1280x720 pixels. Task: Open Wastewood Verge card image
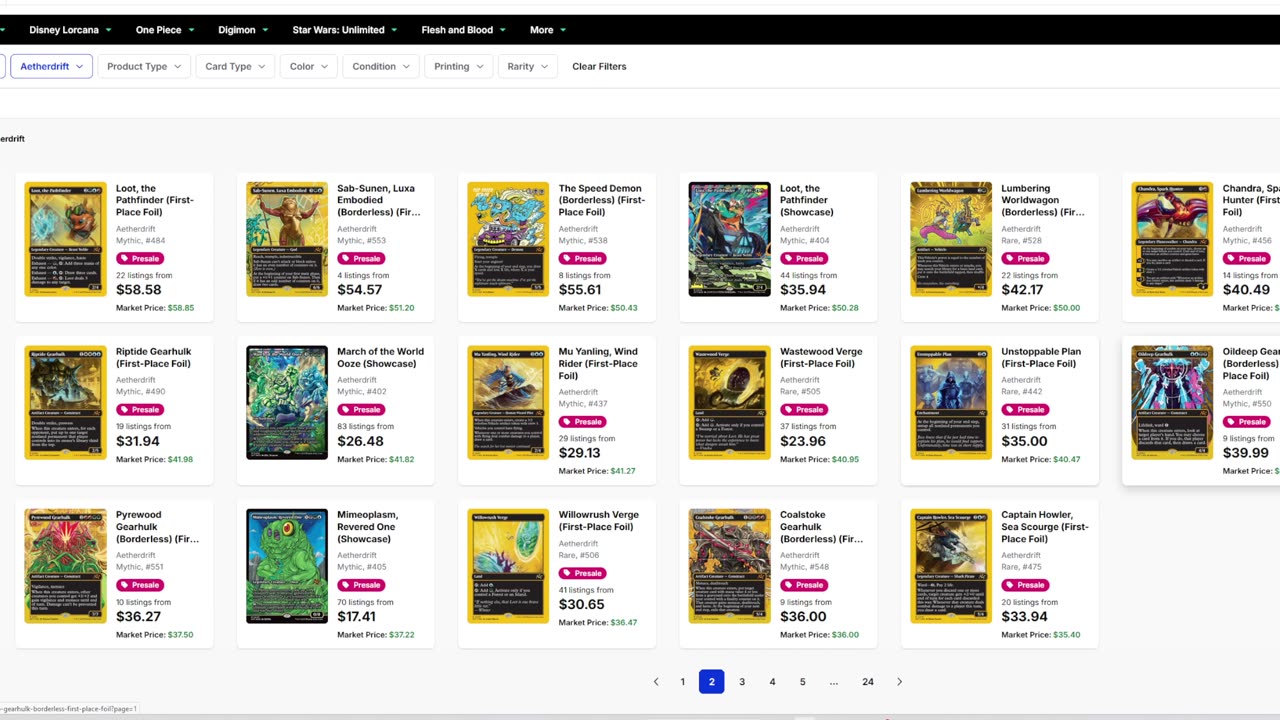pyautogui.click(x=729, y=402)
